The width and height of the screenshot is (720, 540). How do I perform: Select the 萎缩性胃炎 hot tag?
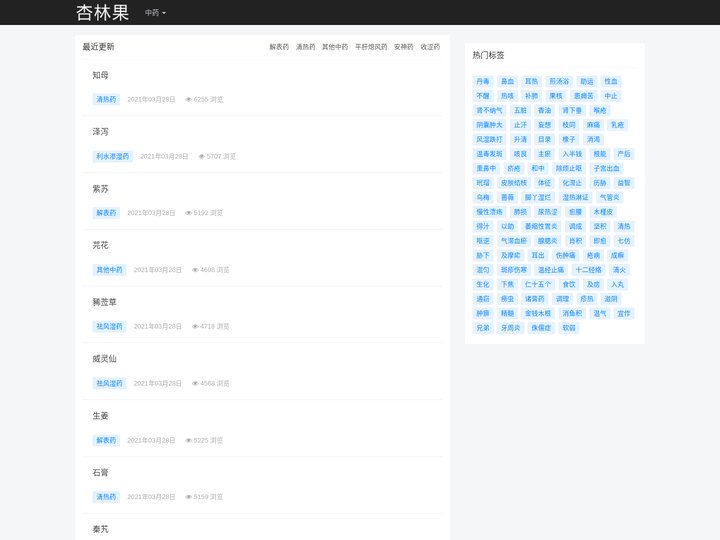coord(541,226)
